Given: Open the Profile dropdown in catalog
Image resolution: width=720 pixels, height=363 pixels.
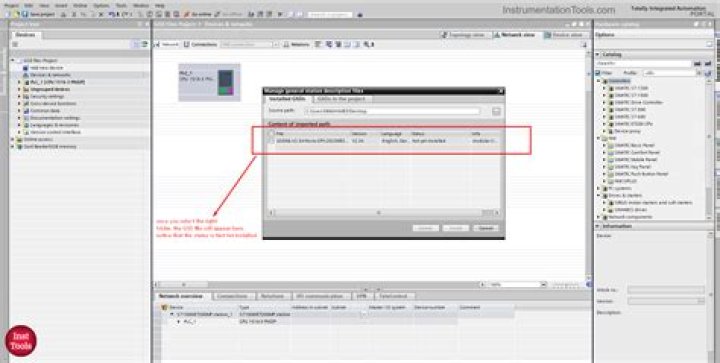Looking at the screenshot, I should click(x=699, y=73).
